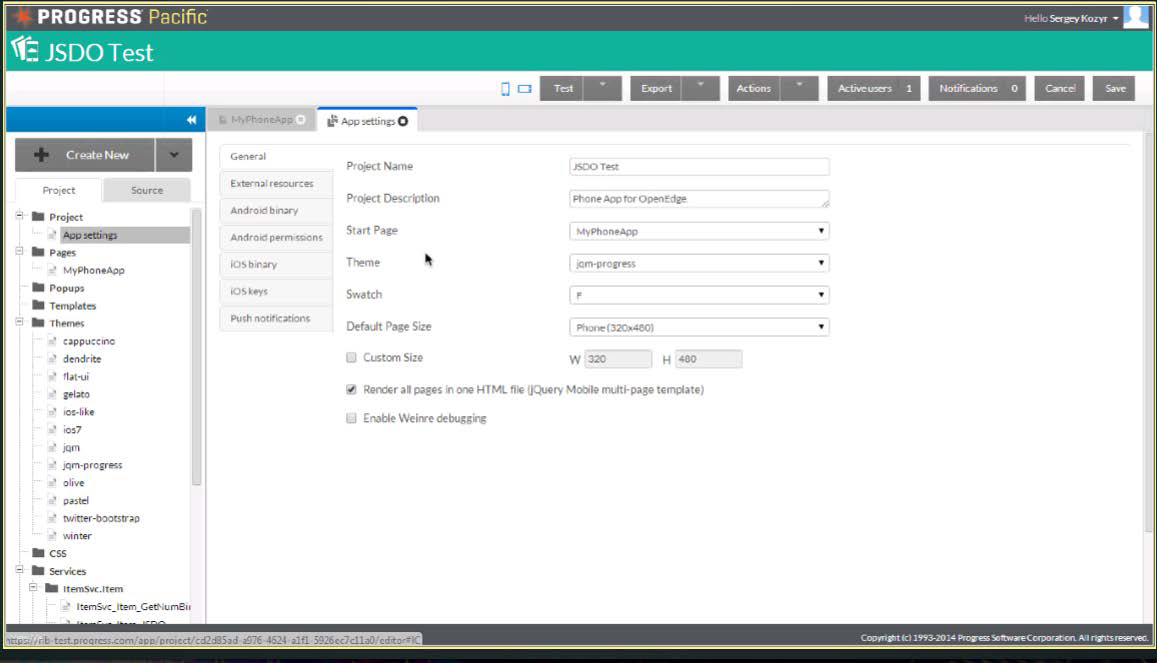Click the Cancel button
The image size is (1157, 663).
1059,89
